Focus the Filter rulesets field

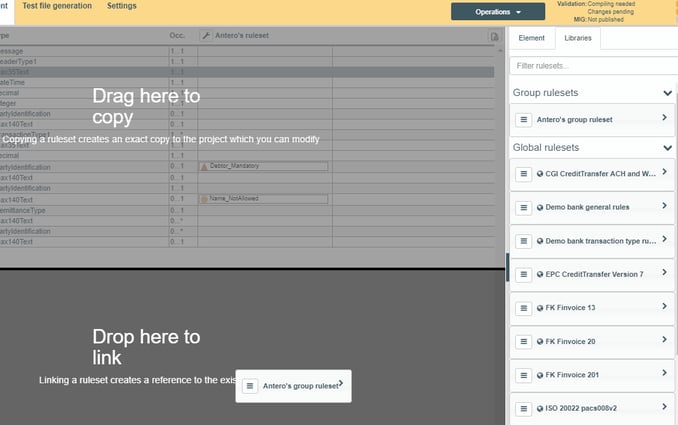(x=594, y=66)
